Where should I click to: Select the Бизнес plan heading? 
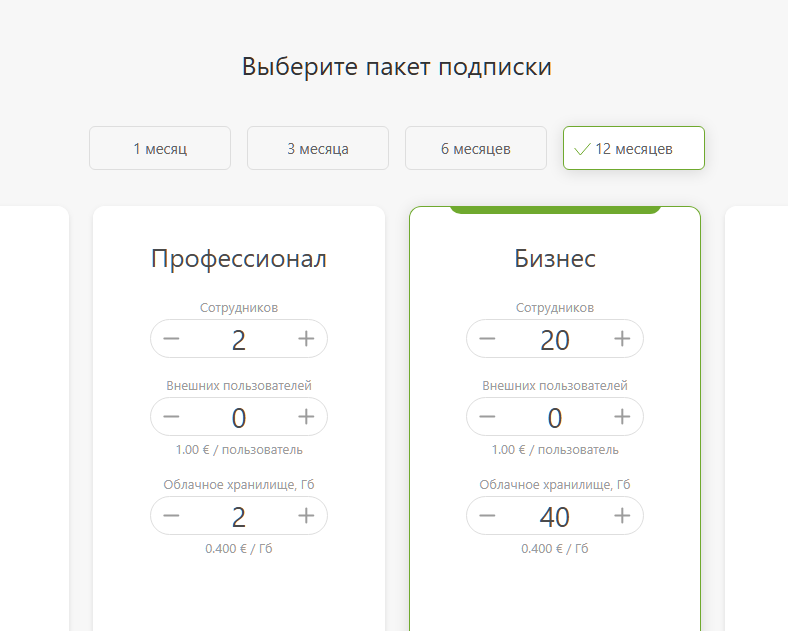(555, 259)
